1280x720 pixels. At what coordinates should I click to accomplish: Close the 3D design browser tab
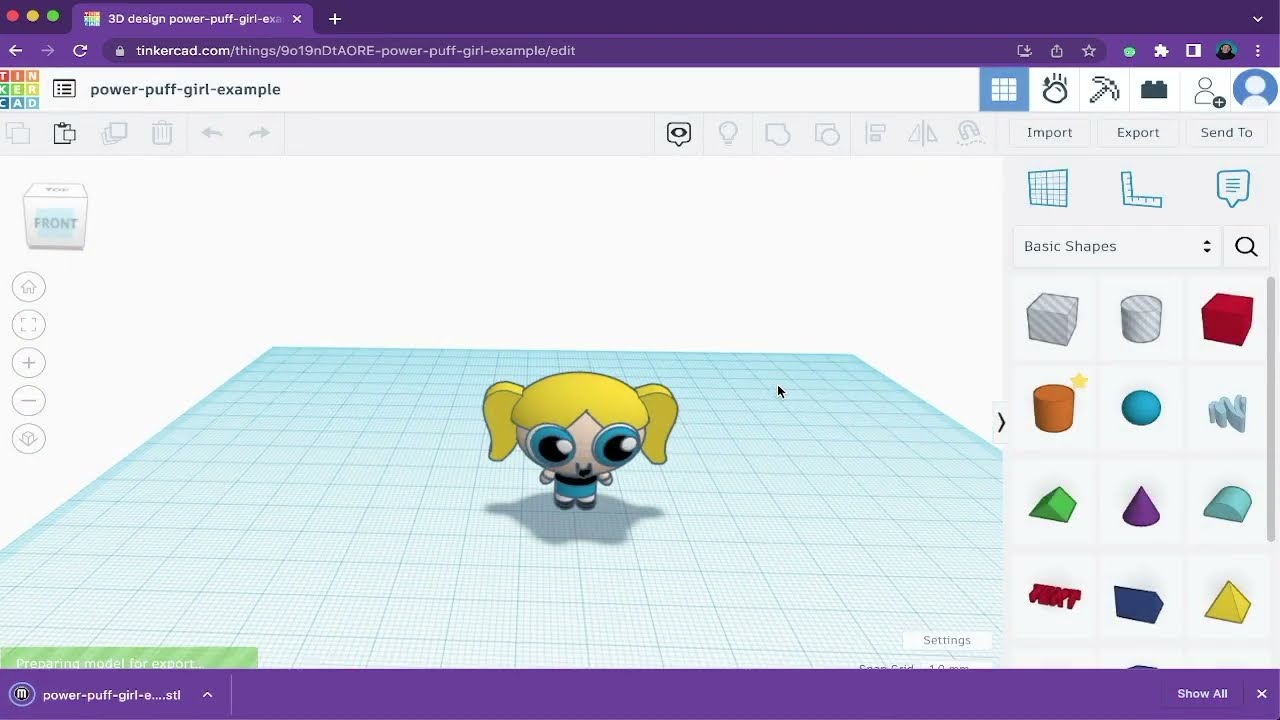[297, 19]
